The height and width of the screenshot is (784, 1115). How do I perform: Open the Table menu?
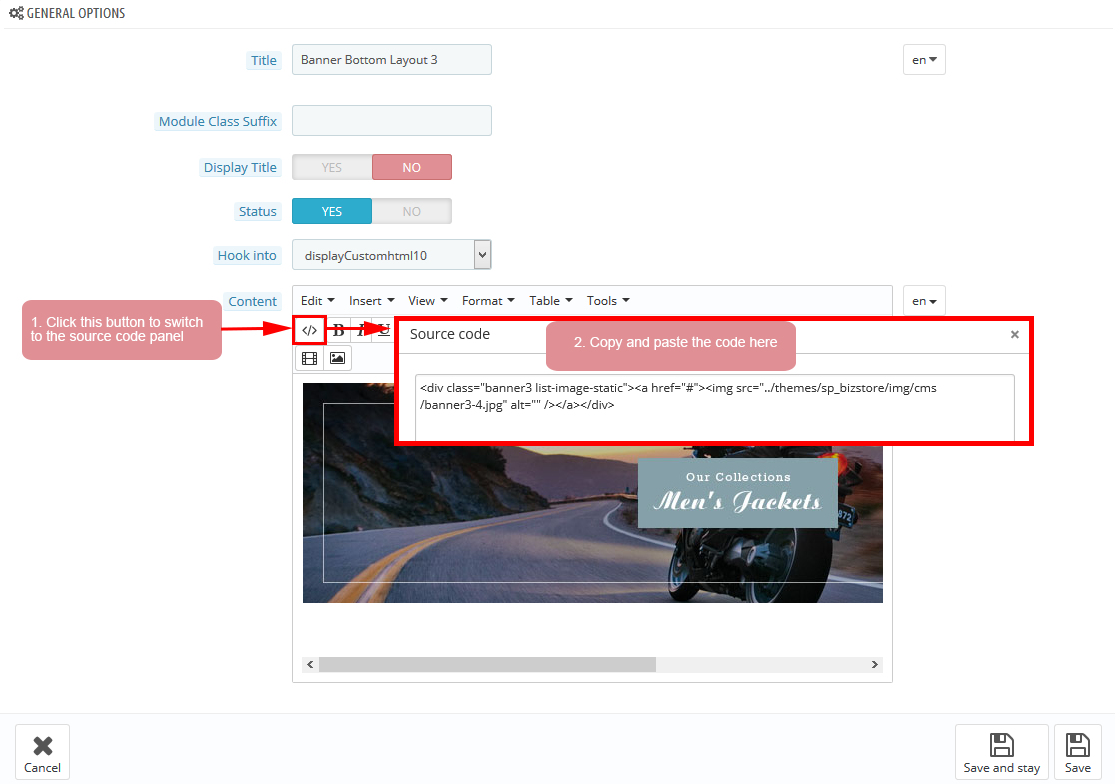coord(550,301)
